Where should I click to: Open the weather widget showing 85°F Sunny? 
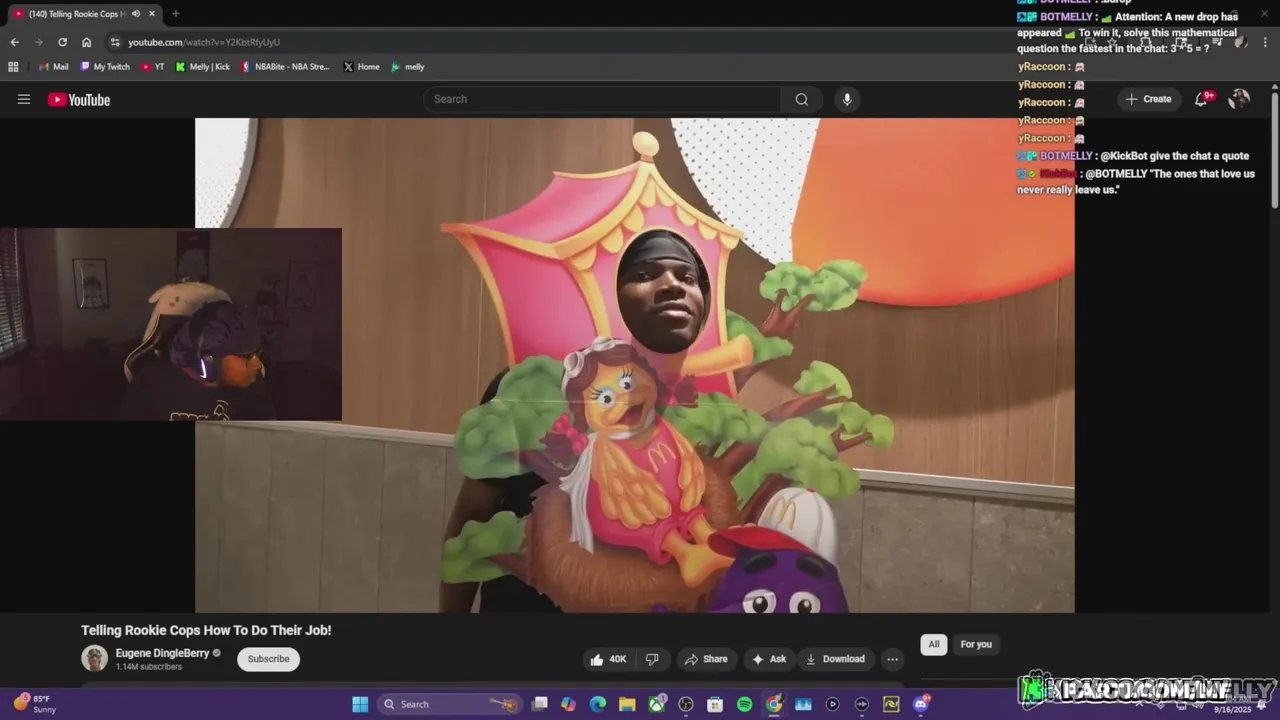pos(33,704)
